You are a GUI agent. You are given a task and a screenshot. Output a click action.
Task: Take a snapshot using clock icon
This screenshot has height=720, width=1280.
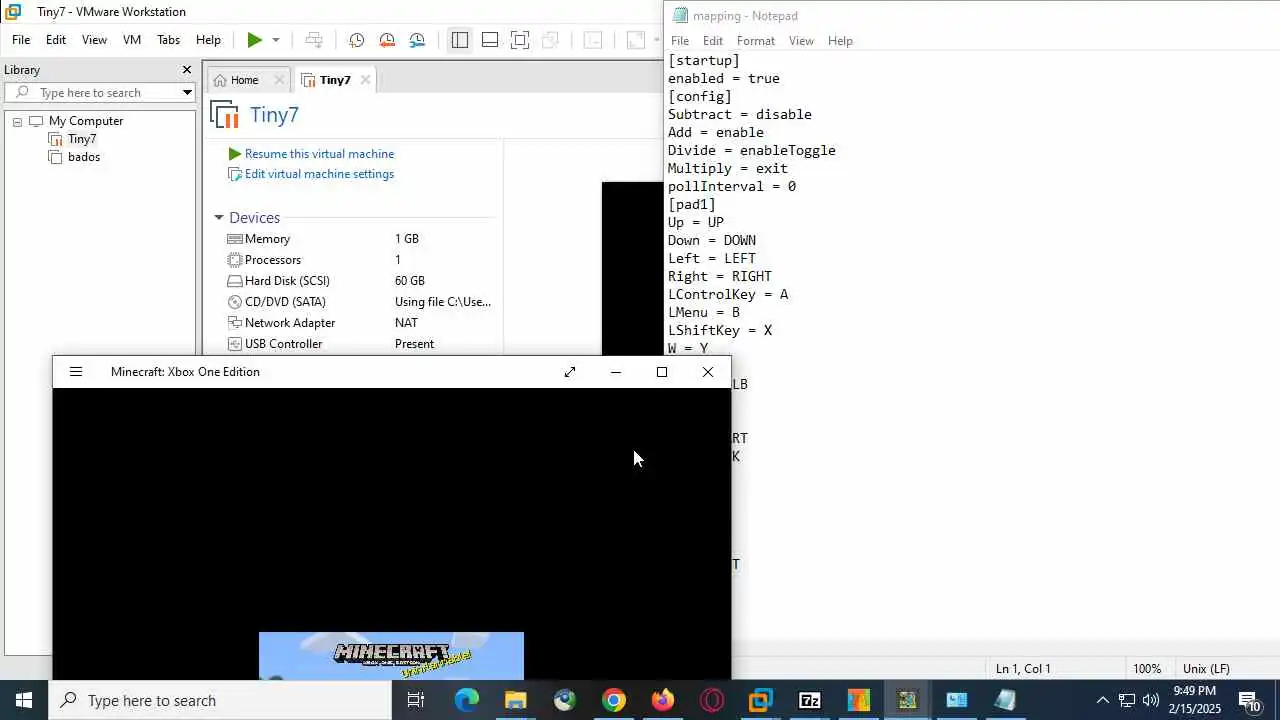[356, 40]
